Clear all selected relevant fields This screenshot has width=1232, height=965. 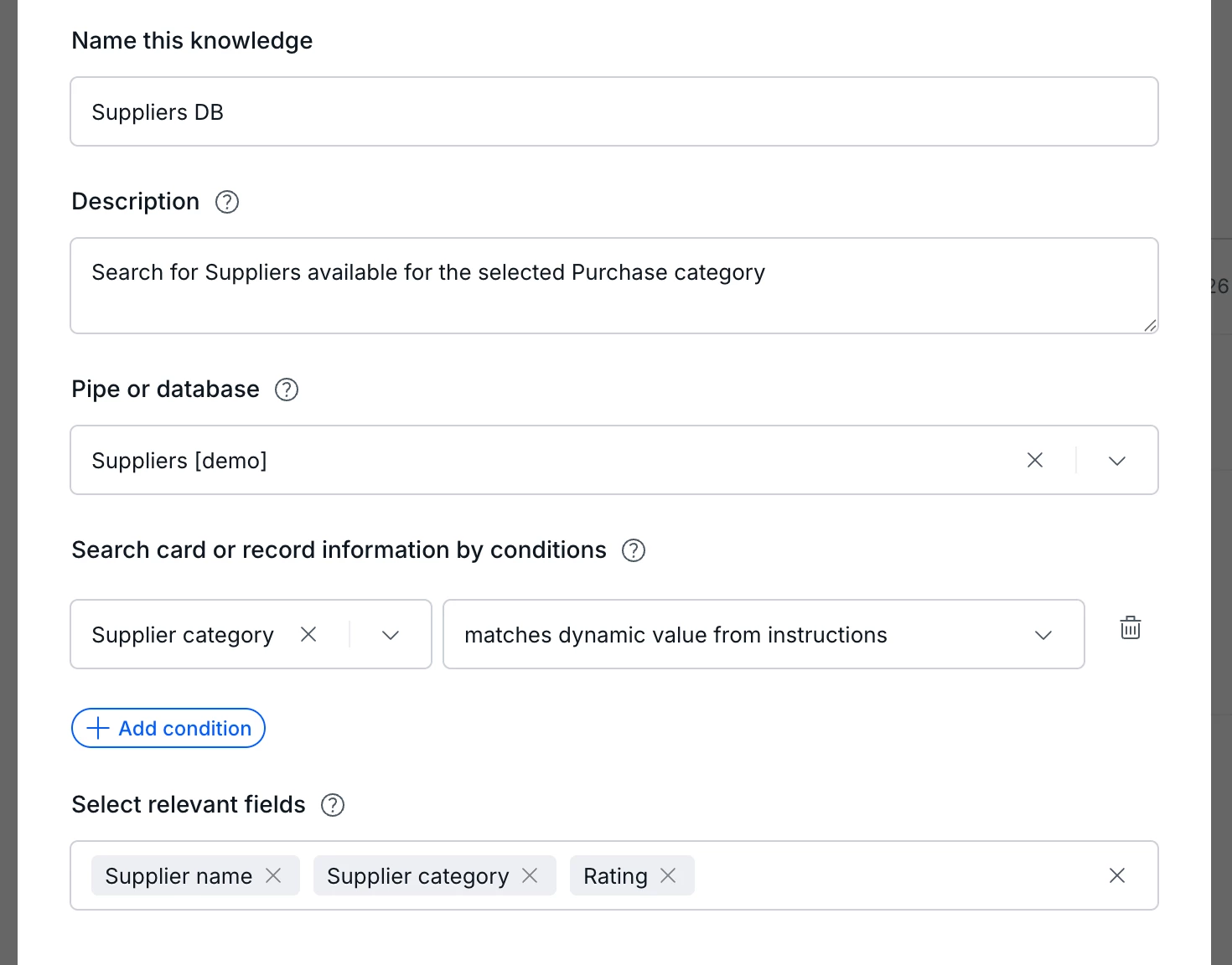tap(1117, 875)
